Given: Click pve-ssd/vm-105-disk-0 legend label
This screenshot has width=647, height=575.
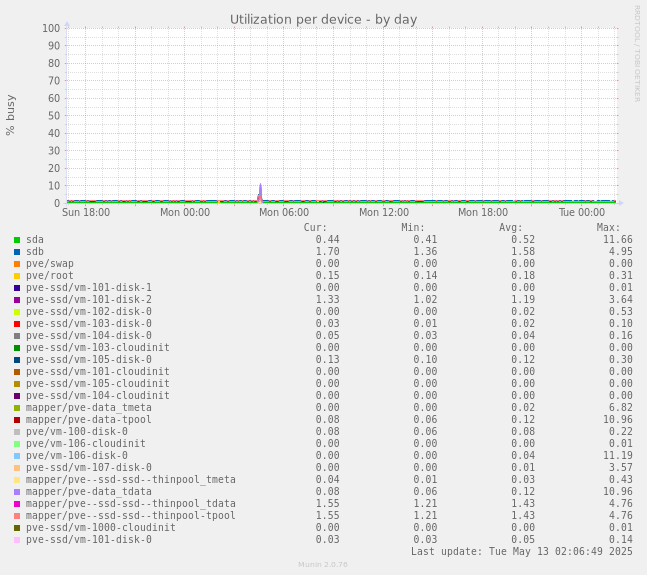Looking at the screenshot, I should coord(89,359).
